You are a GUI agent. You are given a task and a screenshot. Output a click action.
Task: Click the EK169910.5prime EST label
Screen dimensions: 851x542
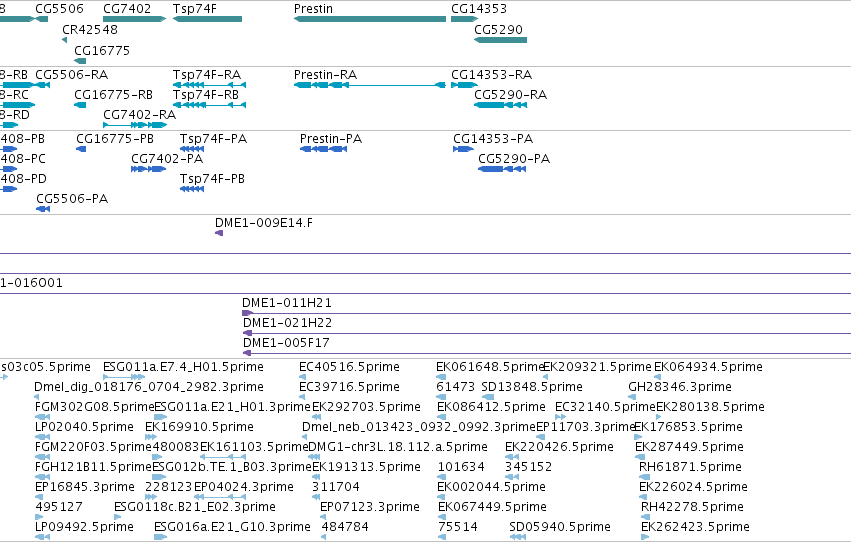pyautogui.click(x=199, y=427)
